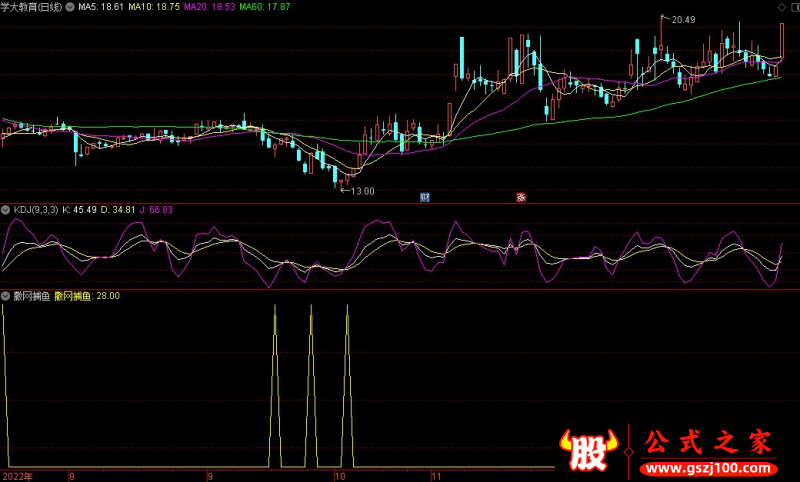Click the blue 财 finance event marker
800x482 pixels.
(x=425, y=197)
